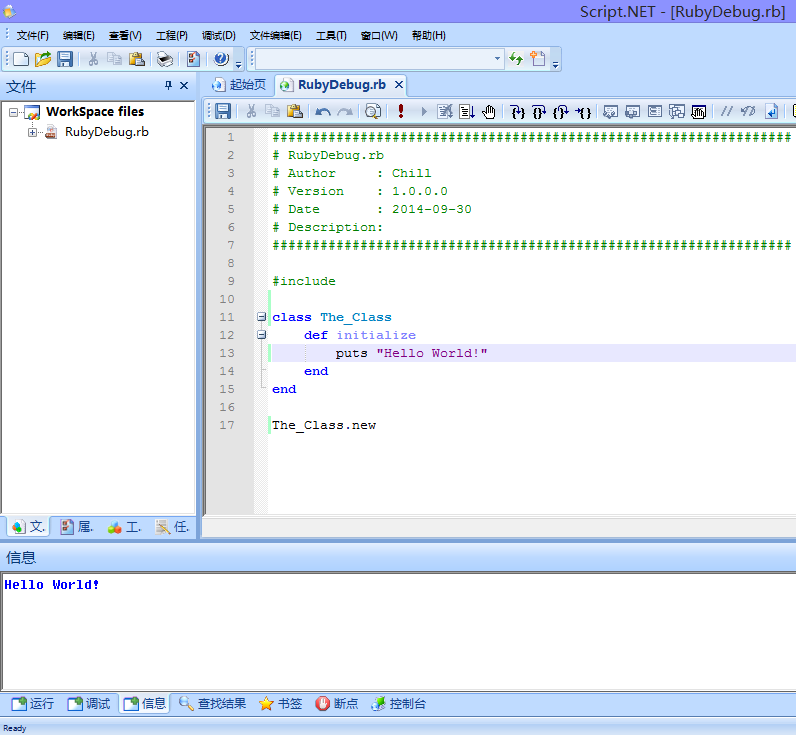Select the 任 tasks panel tab
The height and width of the screenshot is (735, 796).
pyautogui.click(x=172, y=527)
